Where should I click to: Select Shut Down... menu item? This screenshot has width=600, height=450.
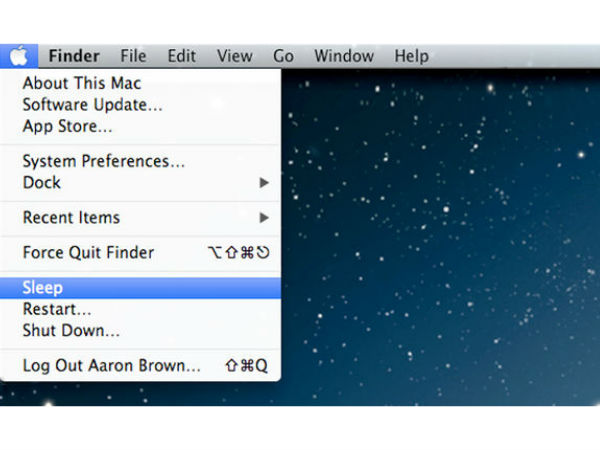pos(140,331)
